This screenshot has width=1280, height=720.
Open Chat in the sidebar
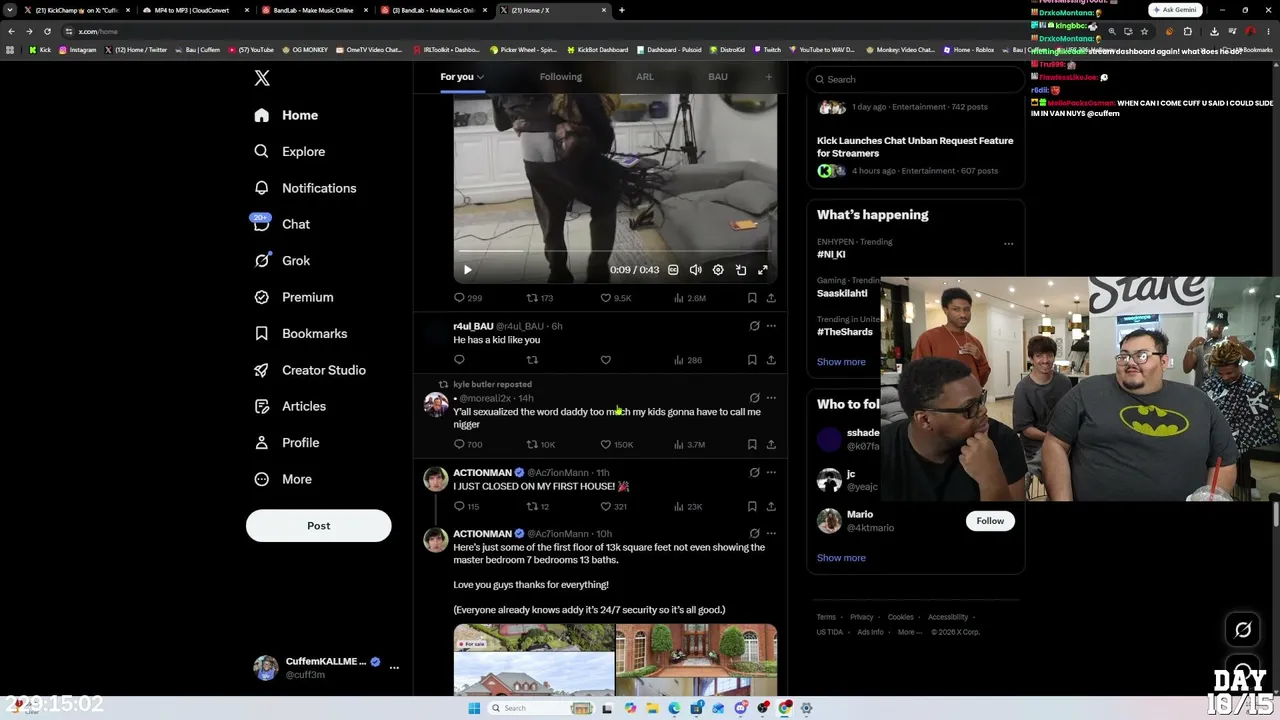(x=282, y=224)
